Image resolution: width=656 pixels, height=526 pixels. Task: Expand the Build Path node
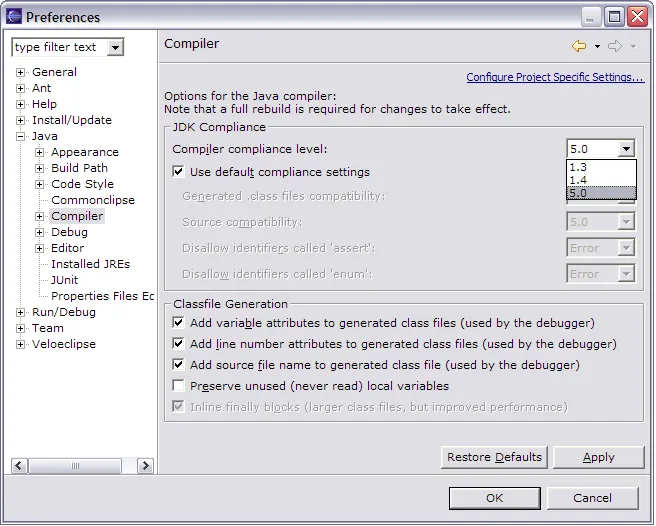(x=39, y=168)
